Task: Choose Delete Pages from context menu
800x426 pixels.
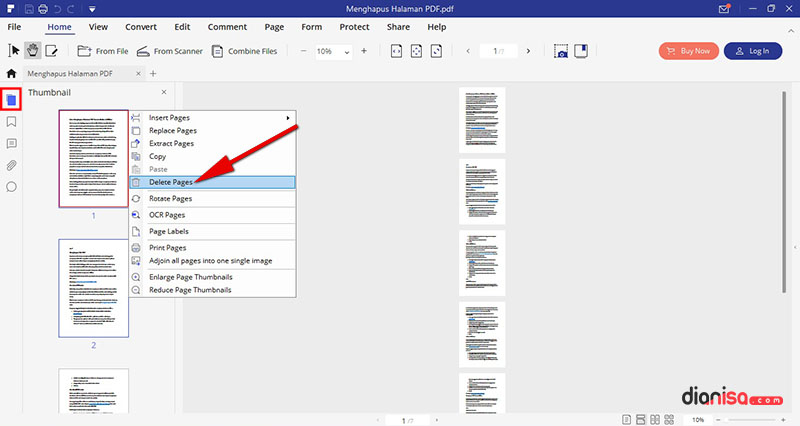Action: coord(170,182)
